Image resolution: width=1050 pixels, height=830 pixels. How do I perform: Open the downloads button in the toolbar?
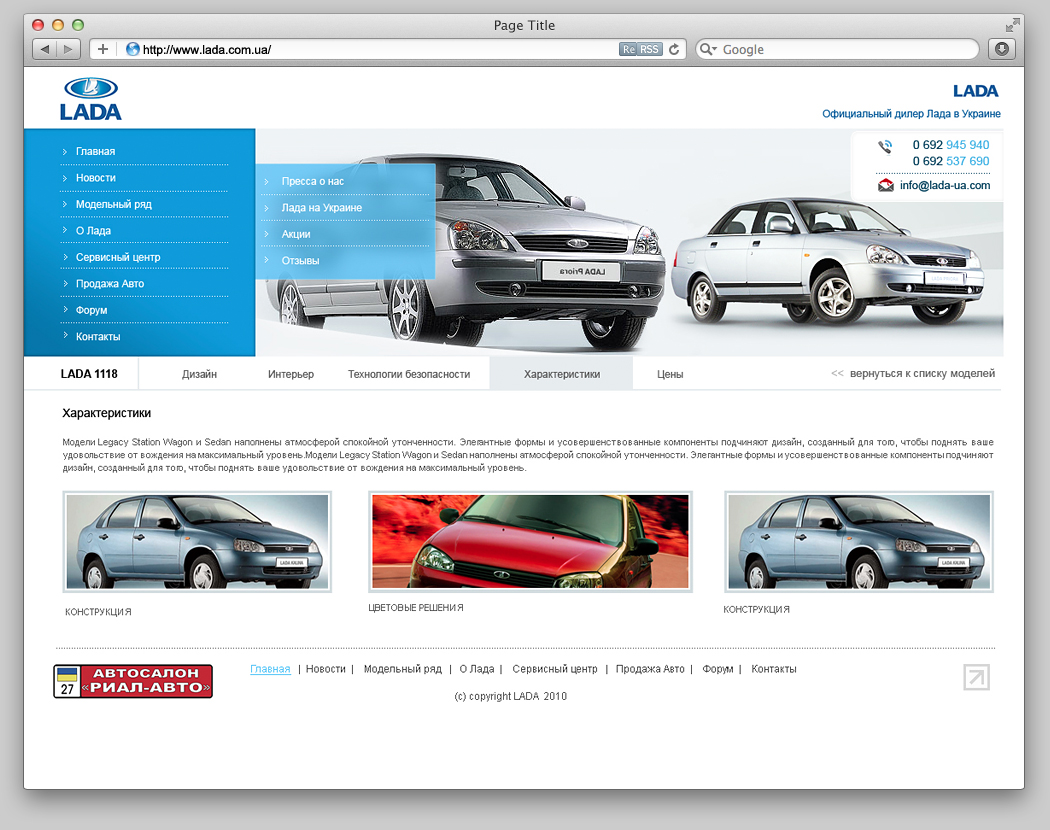coord(1002,49)
